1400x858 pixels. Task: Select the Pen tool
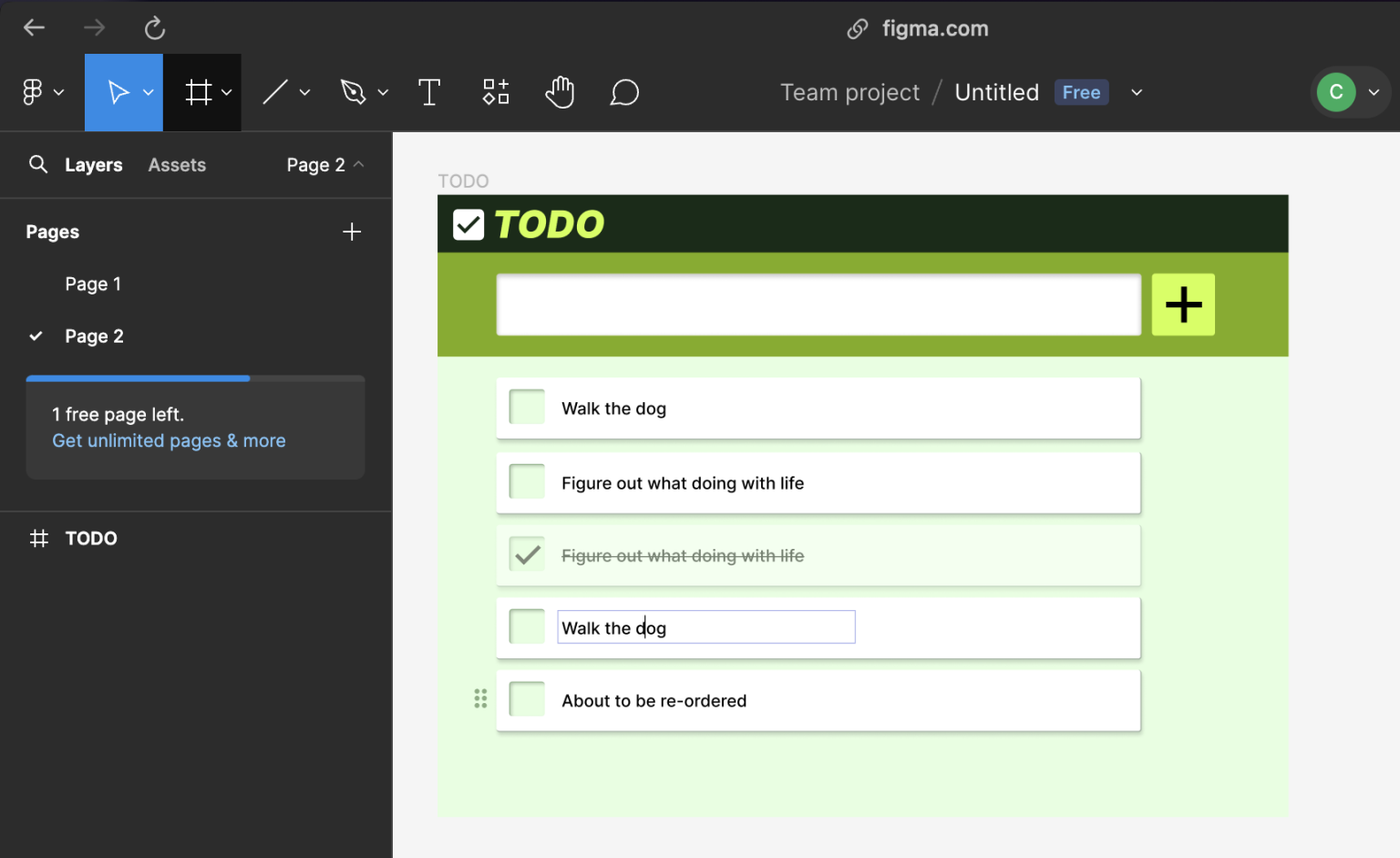pyautogui.click(x=353, y=92)
